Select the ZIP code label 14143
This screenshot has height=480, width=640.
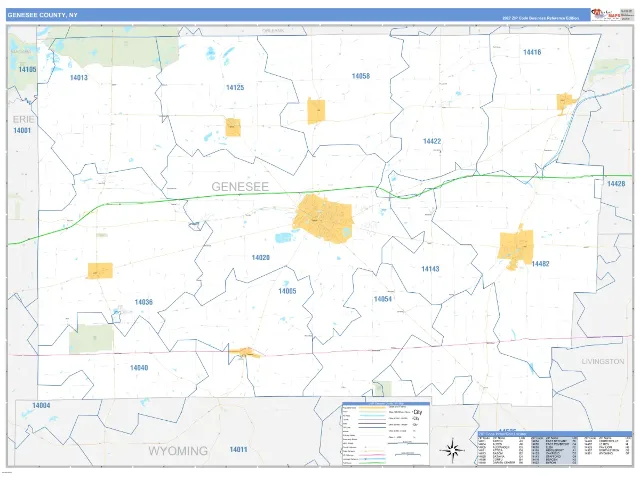[x=430, y=269]
